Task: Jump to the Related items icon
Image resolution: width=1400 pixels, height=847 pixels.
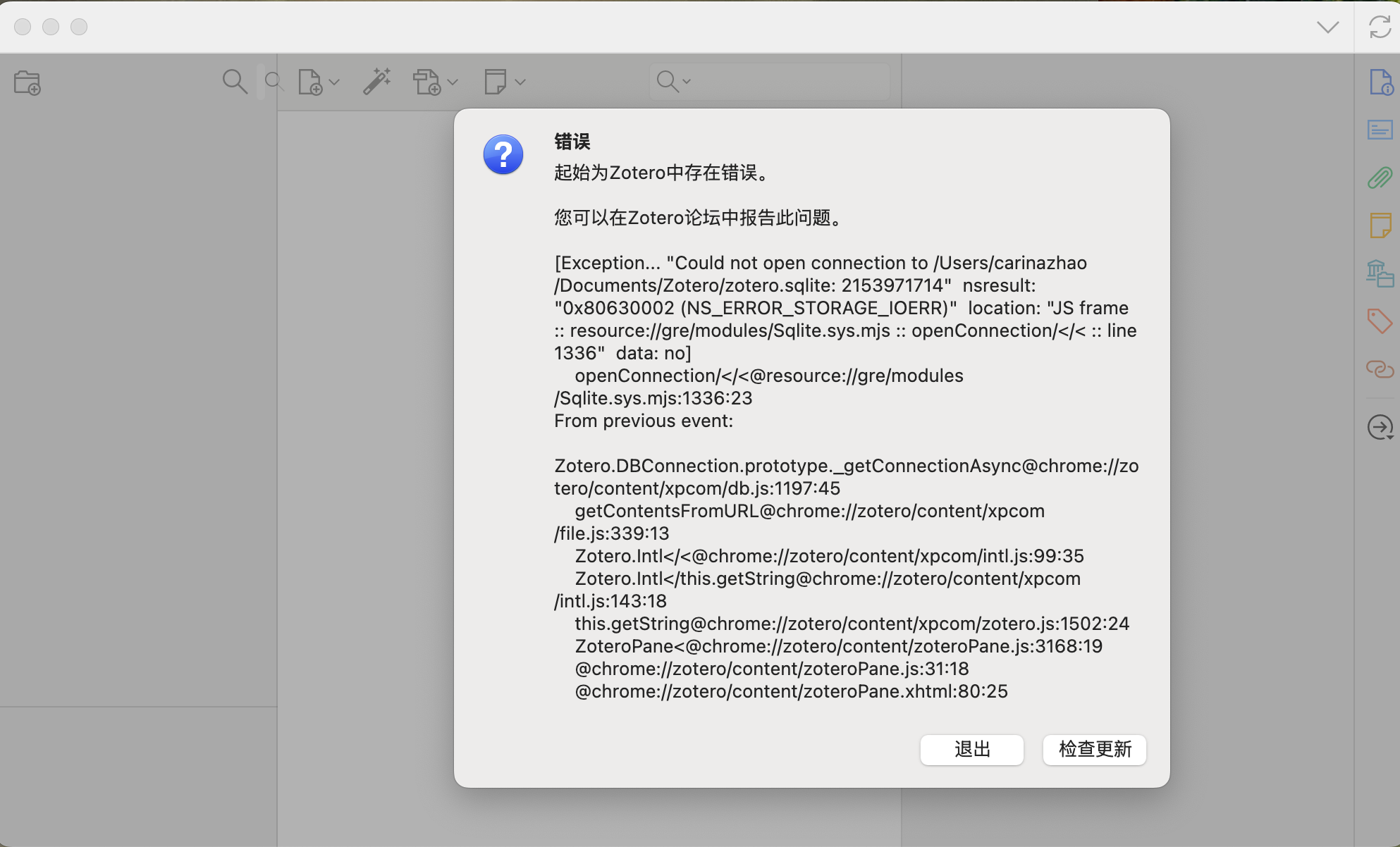Action: click(1380, 369)
